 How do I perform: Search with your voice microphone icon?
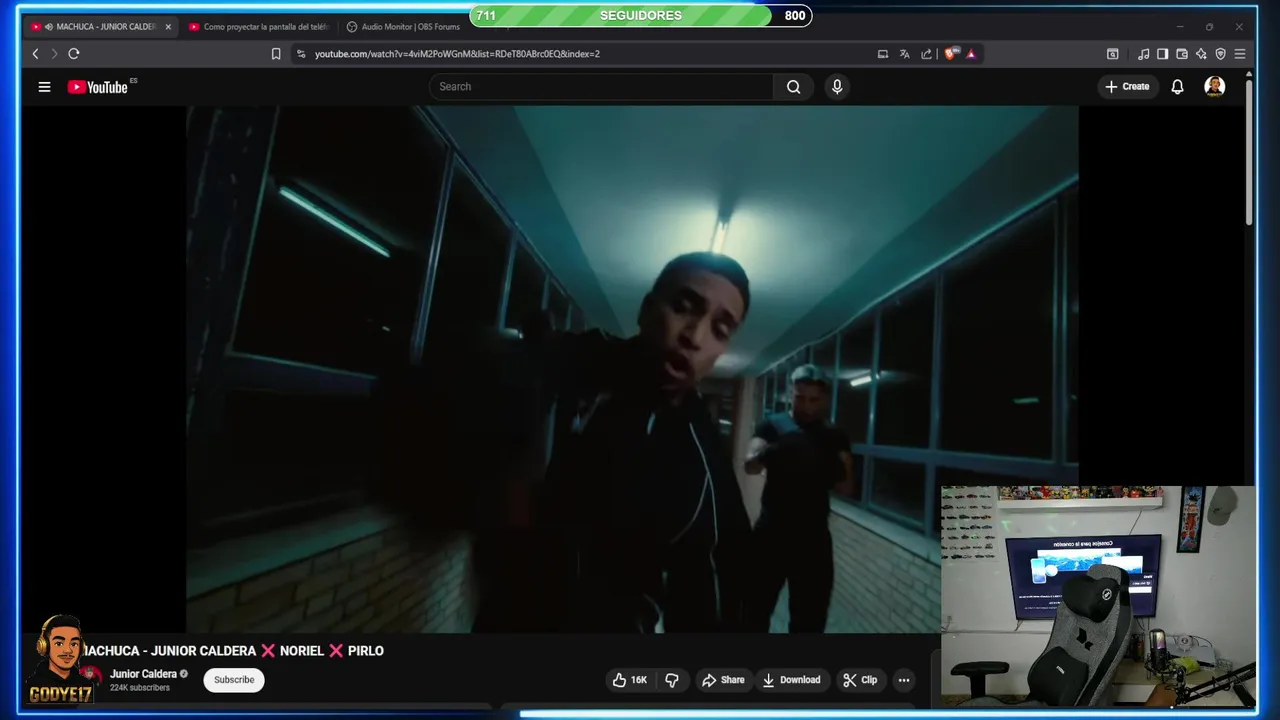click(x=837, y=87)
